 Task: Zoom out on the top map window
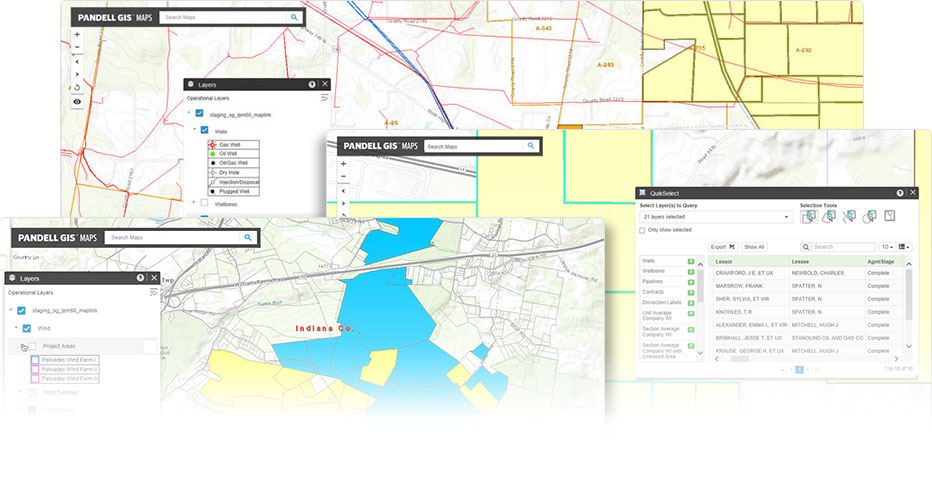coord(77,47)
